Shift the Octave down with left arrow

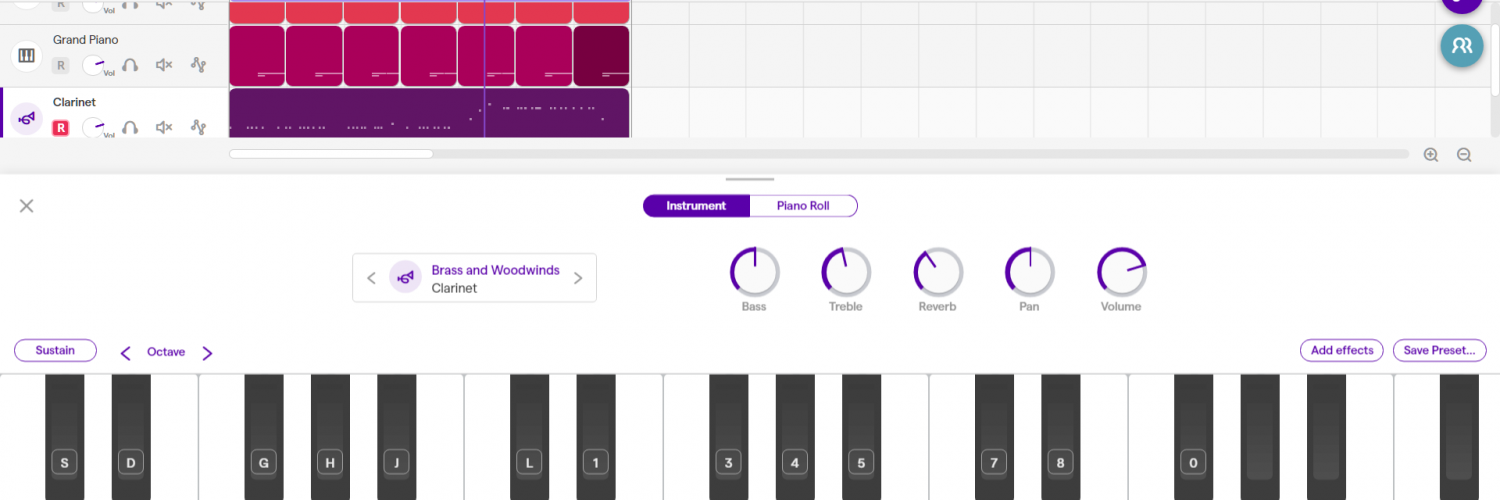[x=126, y=353]
